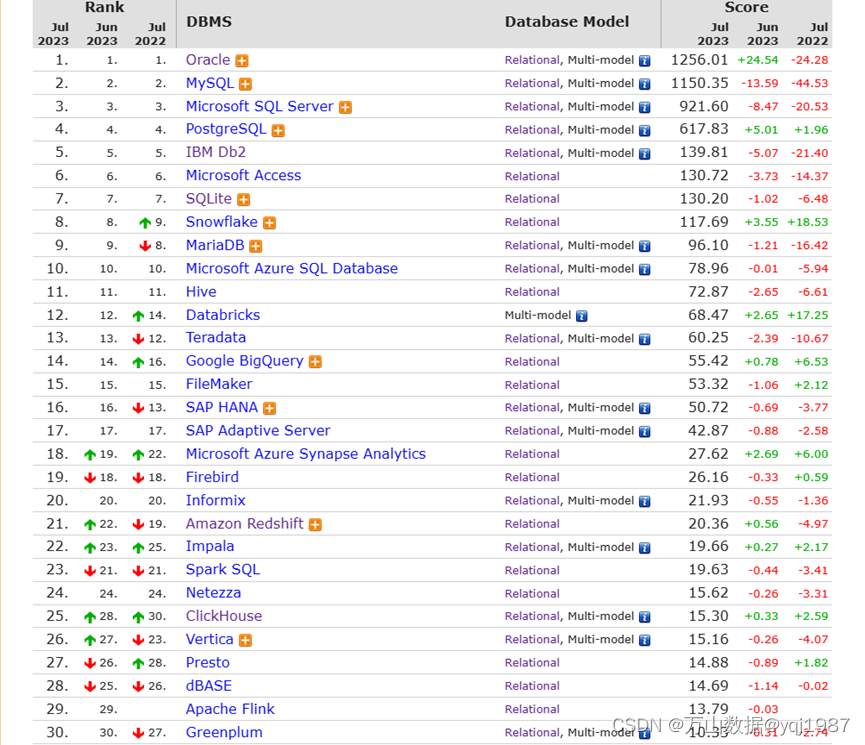Screen dimensions: 865x745
Task: Open the Hive DBMS page
Action: (200, 292)
